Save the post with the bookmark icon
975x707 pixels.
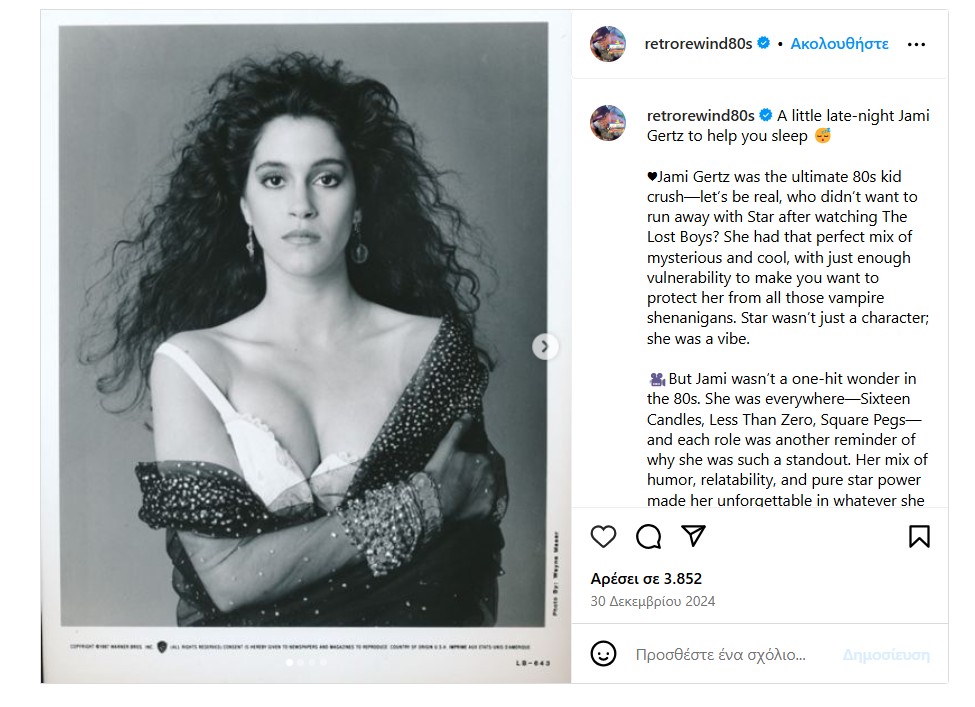tap(919, 537)
